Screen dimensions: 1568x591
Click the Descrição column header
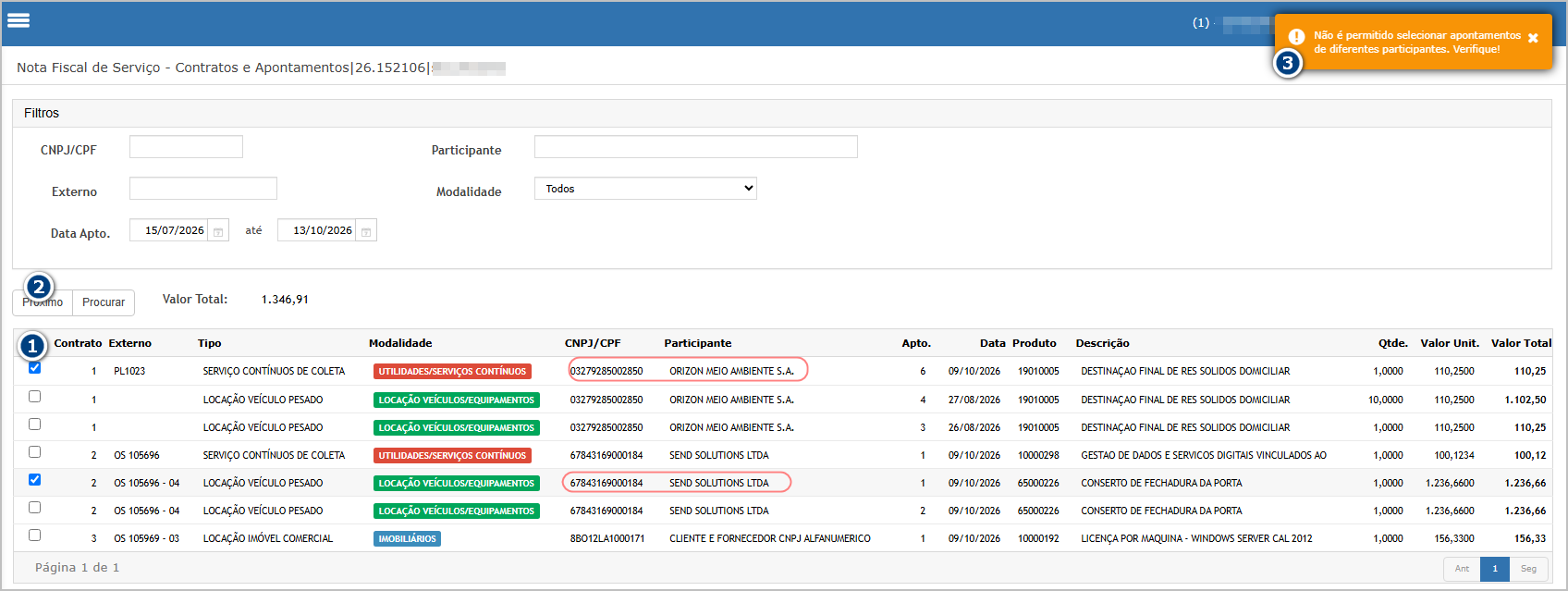coord(1102,343)
